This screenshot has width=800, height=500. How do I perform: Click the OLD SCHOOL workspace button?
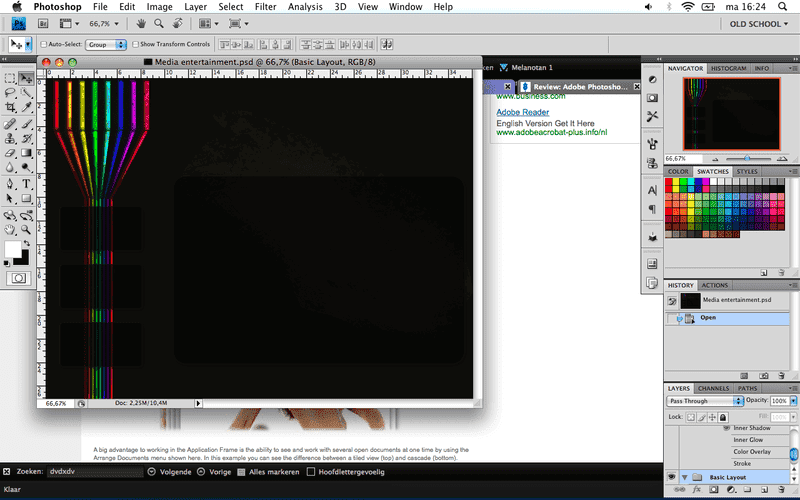pos(756,24)
